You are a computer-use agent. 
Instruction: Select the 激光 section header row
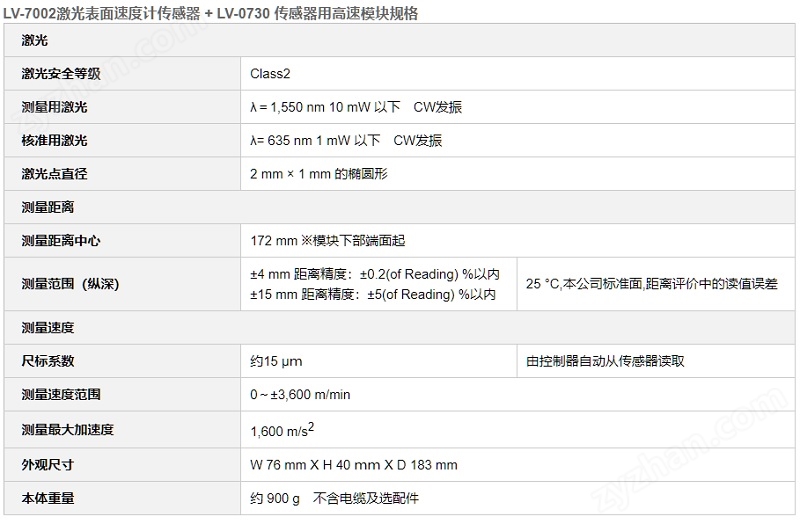point(399,40)
